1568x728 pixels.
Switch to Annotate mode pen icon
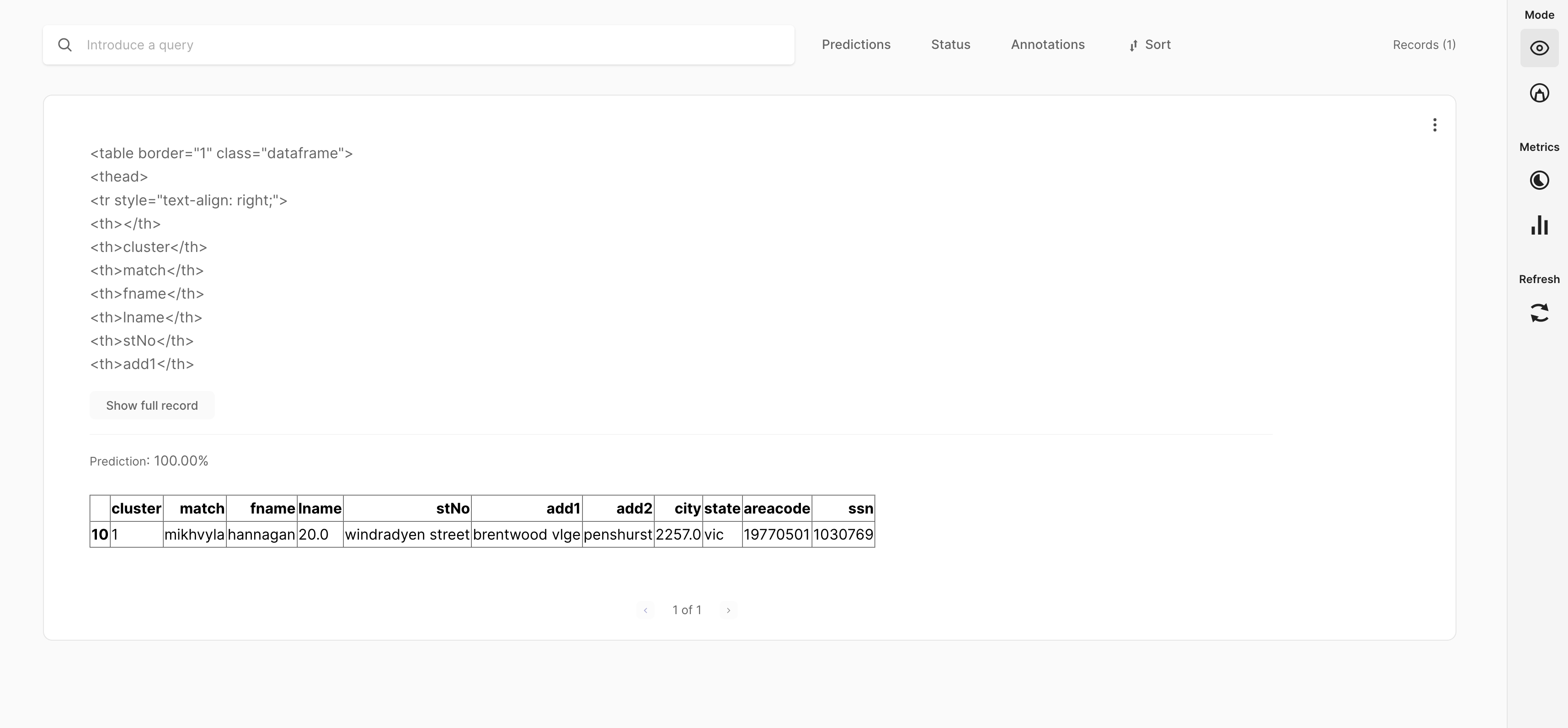click(x=1539, y=92)
